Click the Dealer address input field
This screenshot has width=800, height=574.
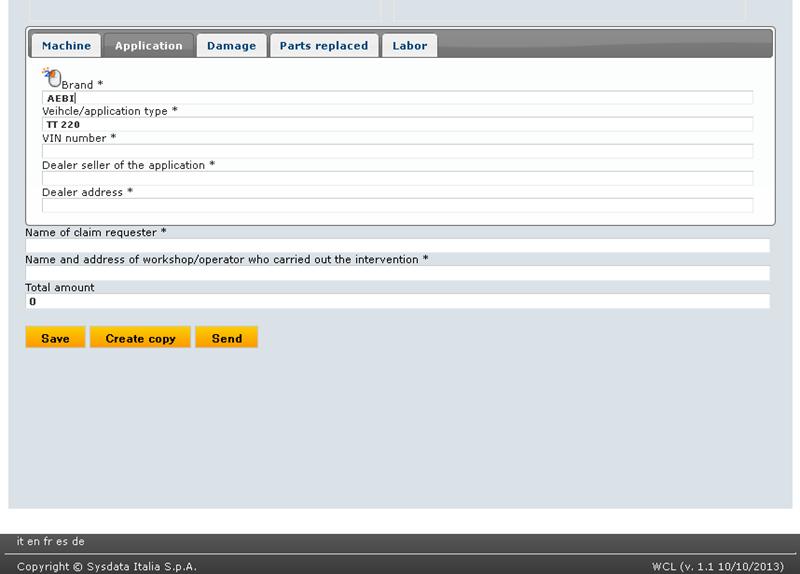(397, 206)
